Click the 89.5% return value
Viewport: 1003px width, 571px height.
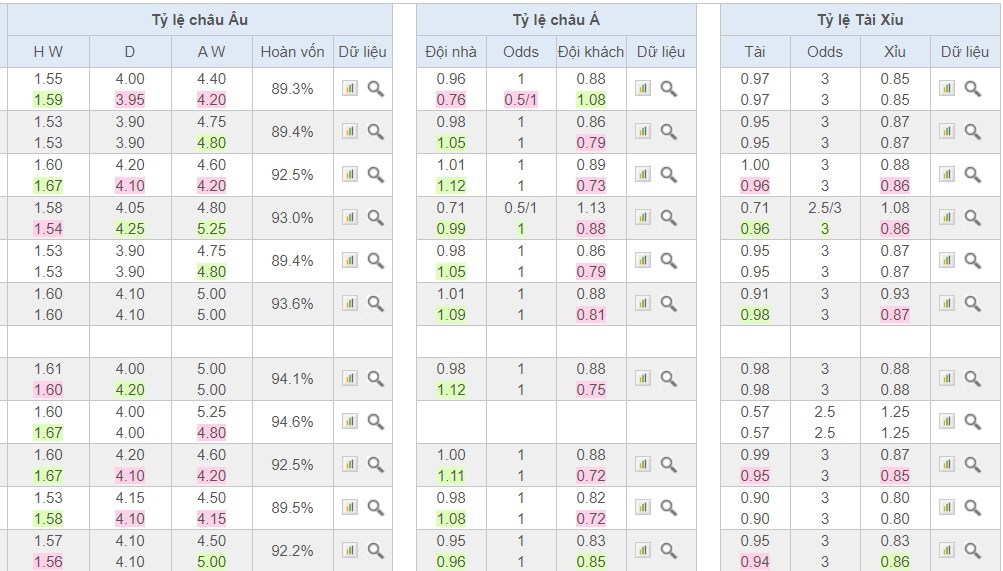(x=292, y=508)
